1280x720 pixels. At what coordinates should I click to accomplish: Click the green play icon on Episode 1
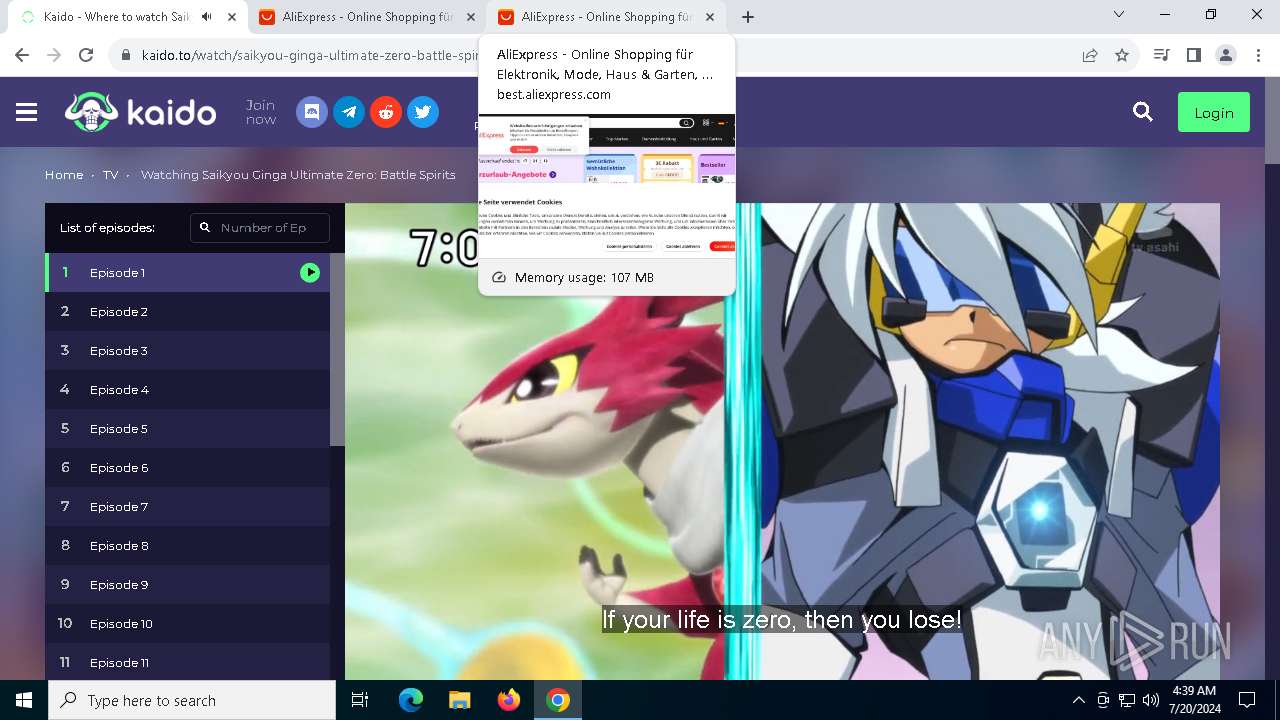click(x=310, y=272)
